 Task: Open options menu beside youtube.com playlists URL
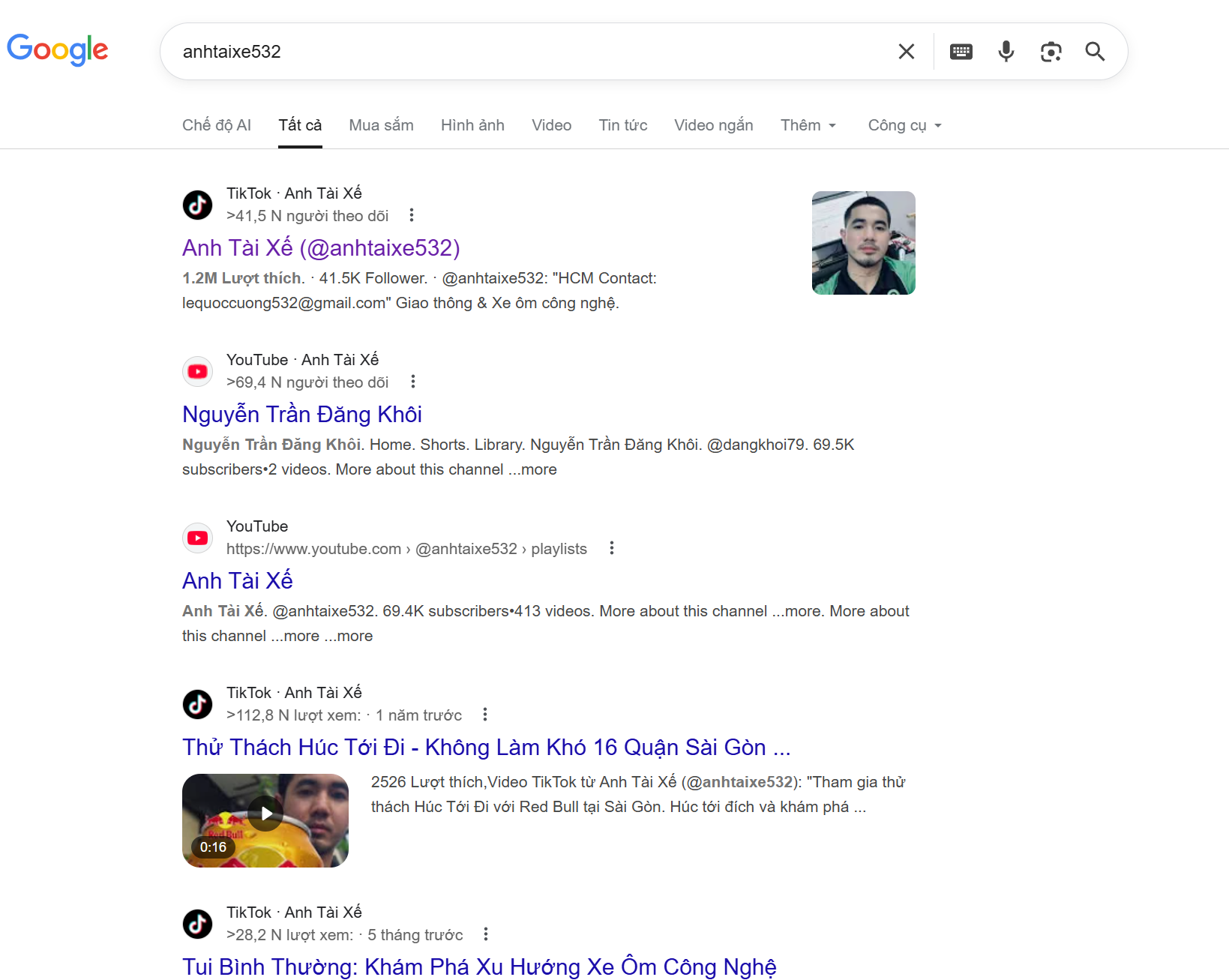[x=612, y=548]
